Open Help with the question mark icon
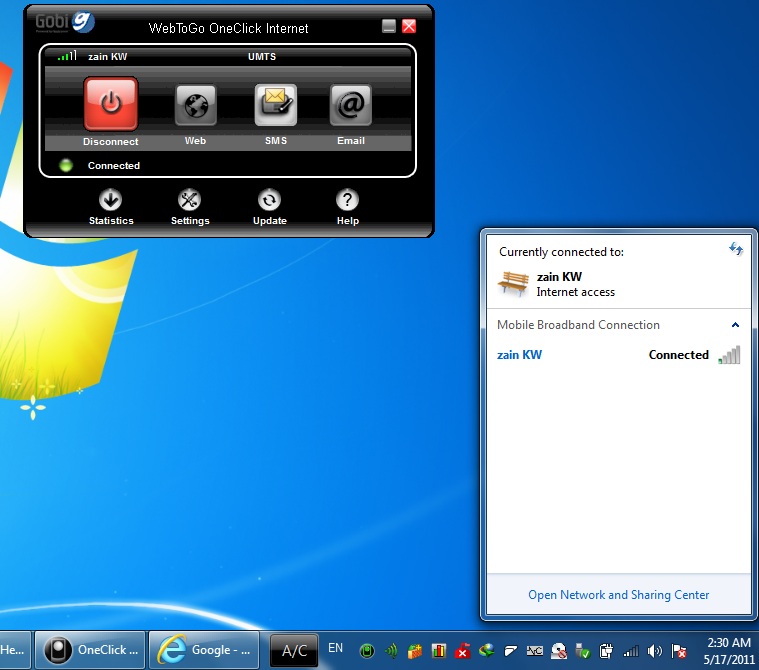 click(347, 199)
